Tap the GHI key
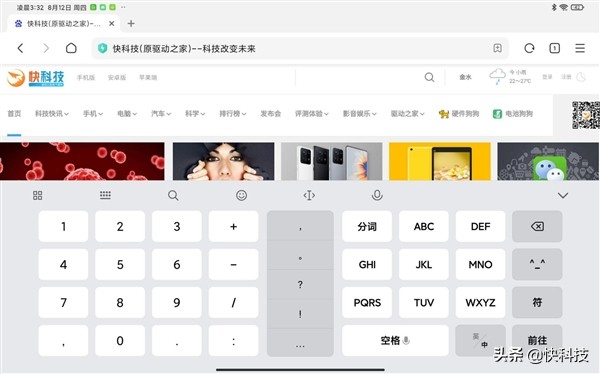The width and height of the screenshot is (600, 374). (x=367, y=264)
